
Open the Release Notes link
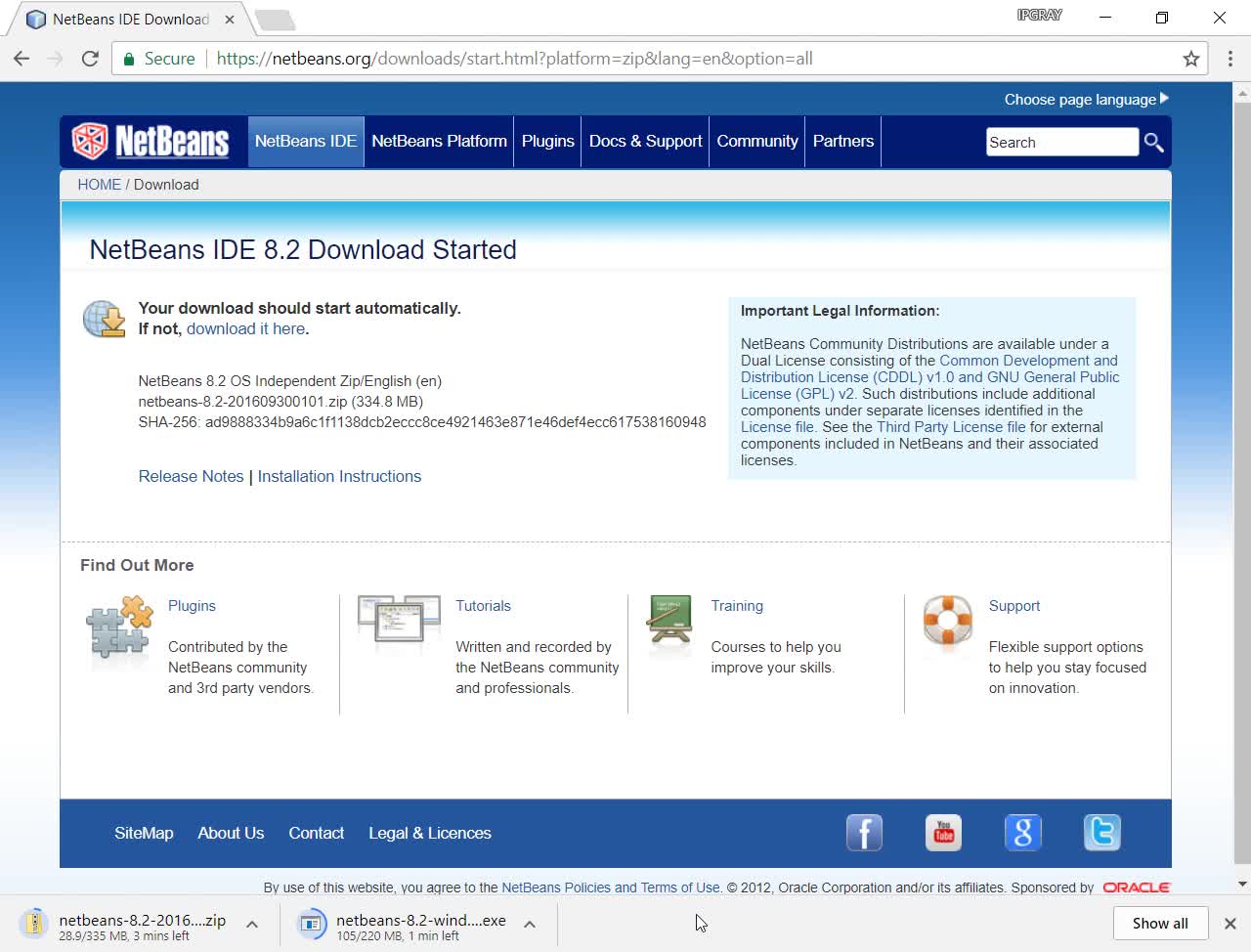click(x=191, y=476)
